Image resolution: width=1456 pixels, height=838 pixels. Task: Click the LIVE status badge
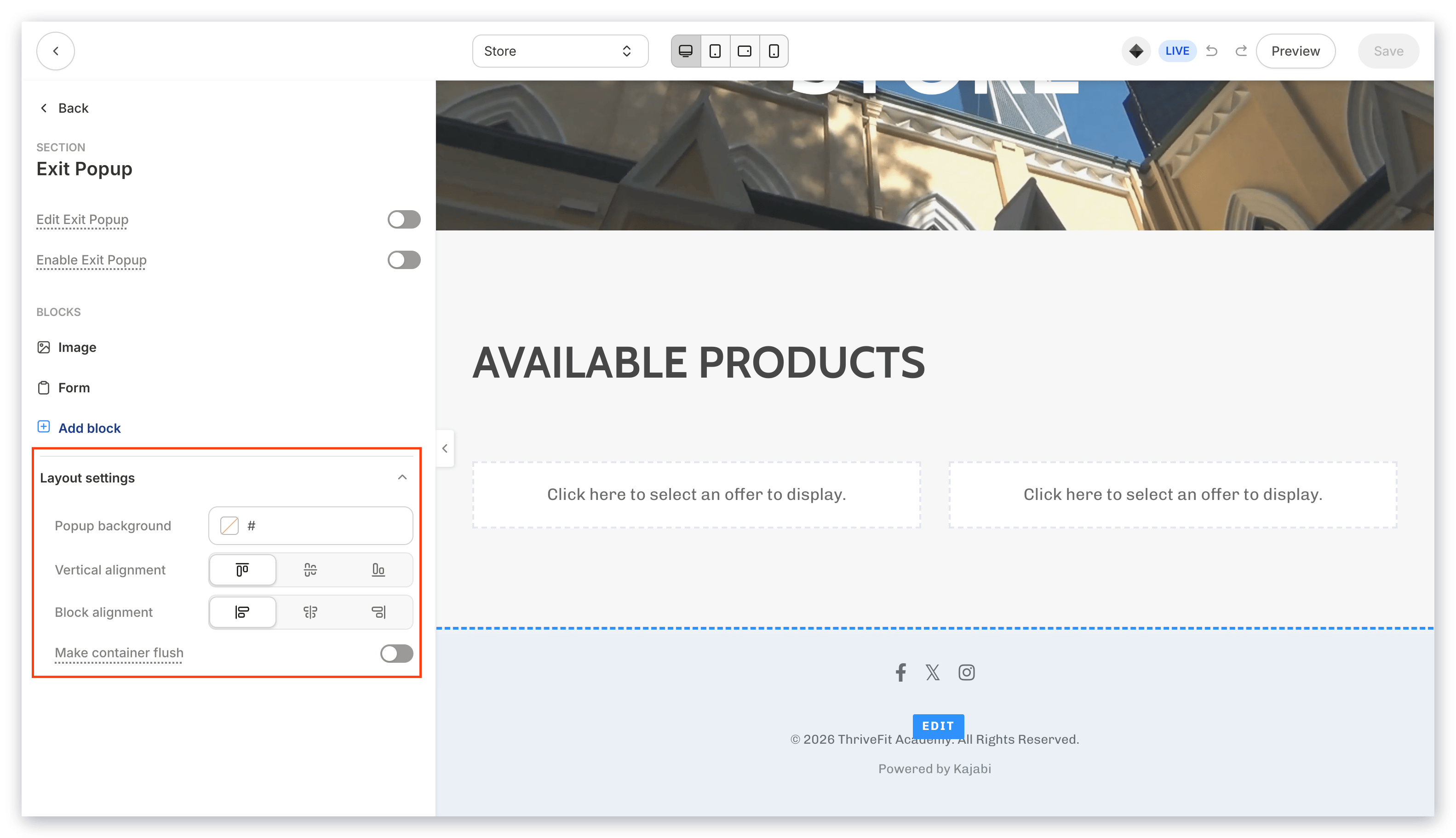click(x=1176, y=51)
